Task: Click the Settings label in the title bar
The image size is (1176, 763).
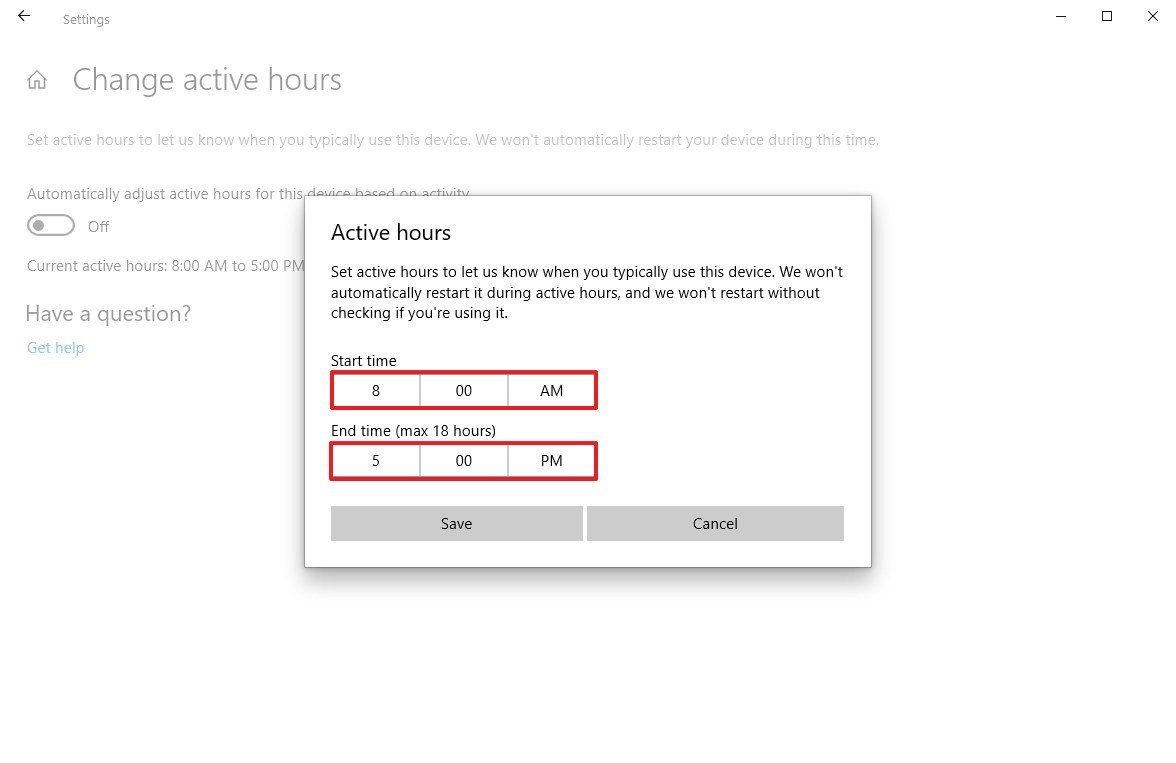Action: 86,19
